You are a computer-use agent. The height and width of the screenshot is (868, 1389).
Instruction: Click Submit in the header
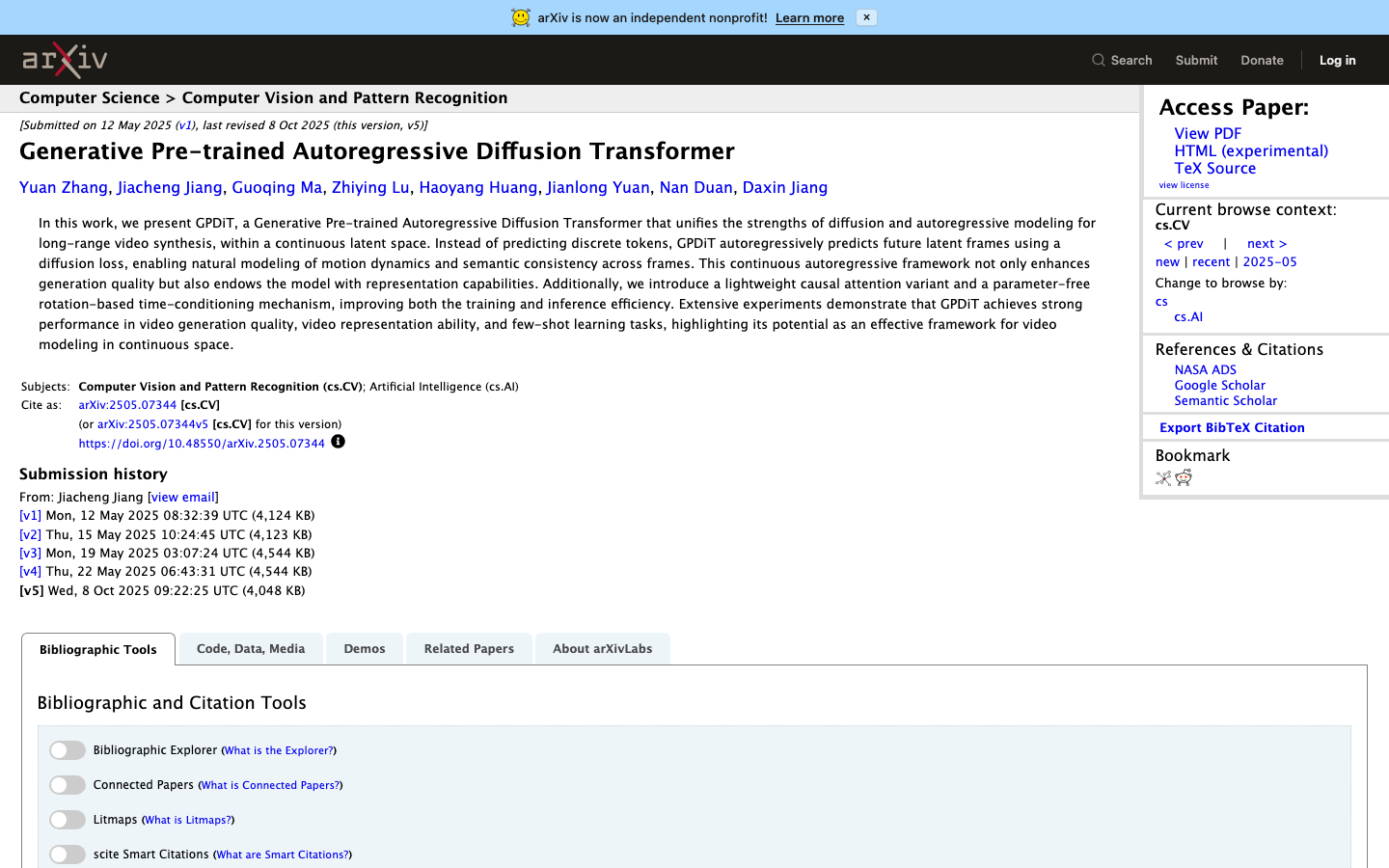coord(1196,60)
